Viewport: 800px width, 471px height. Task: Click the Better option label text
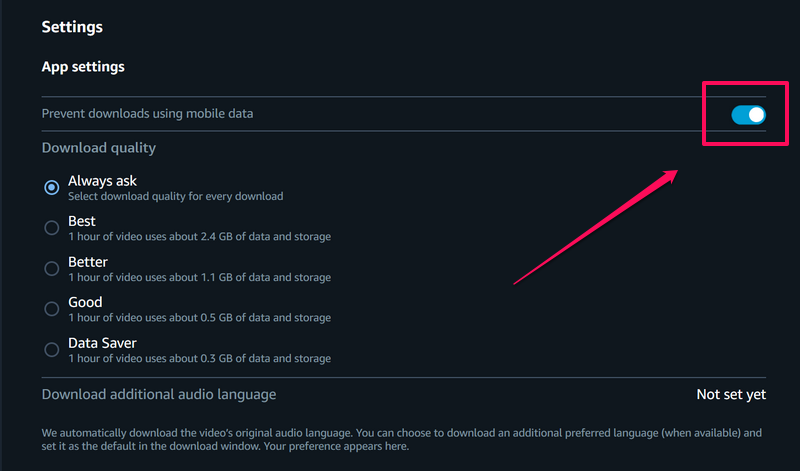pyautogui.click(x=88, y=262)
